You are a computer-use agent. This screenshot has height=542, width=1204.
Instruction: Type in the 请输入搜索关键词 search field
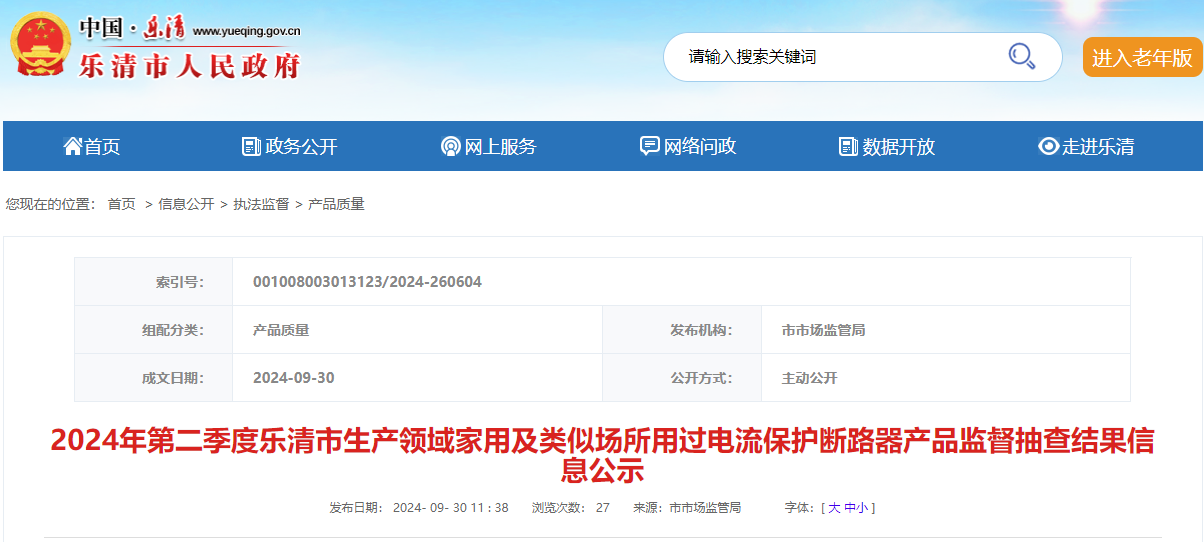tap(840, 57)
